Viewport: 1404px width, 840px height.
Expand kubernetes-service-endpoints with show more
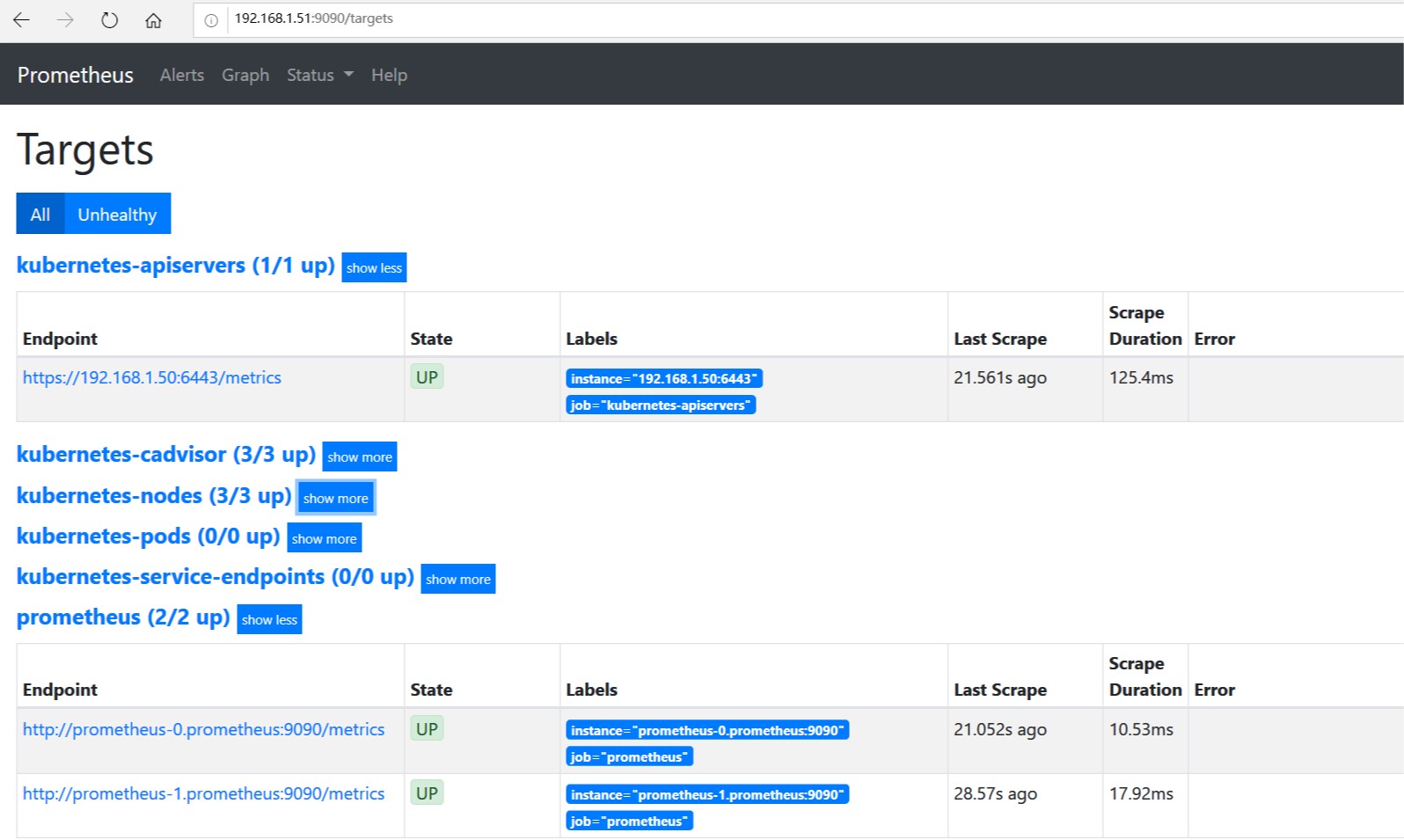(x=458, y=579)
